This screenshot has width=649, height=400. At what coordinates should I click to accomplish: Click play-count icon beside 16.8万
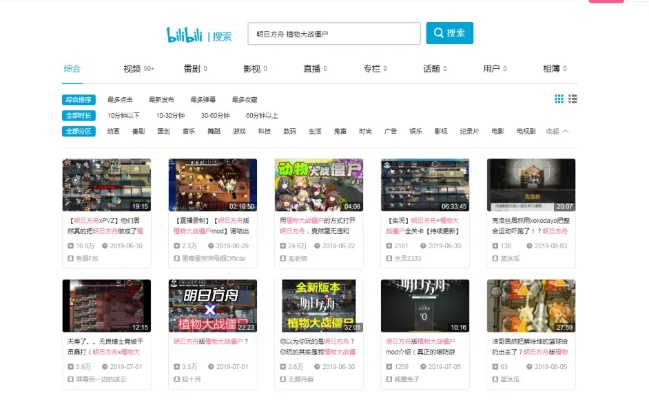(x=71, y=246)
